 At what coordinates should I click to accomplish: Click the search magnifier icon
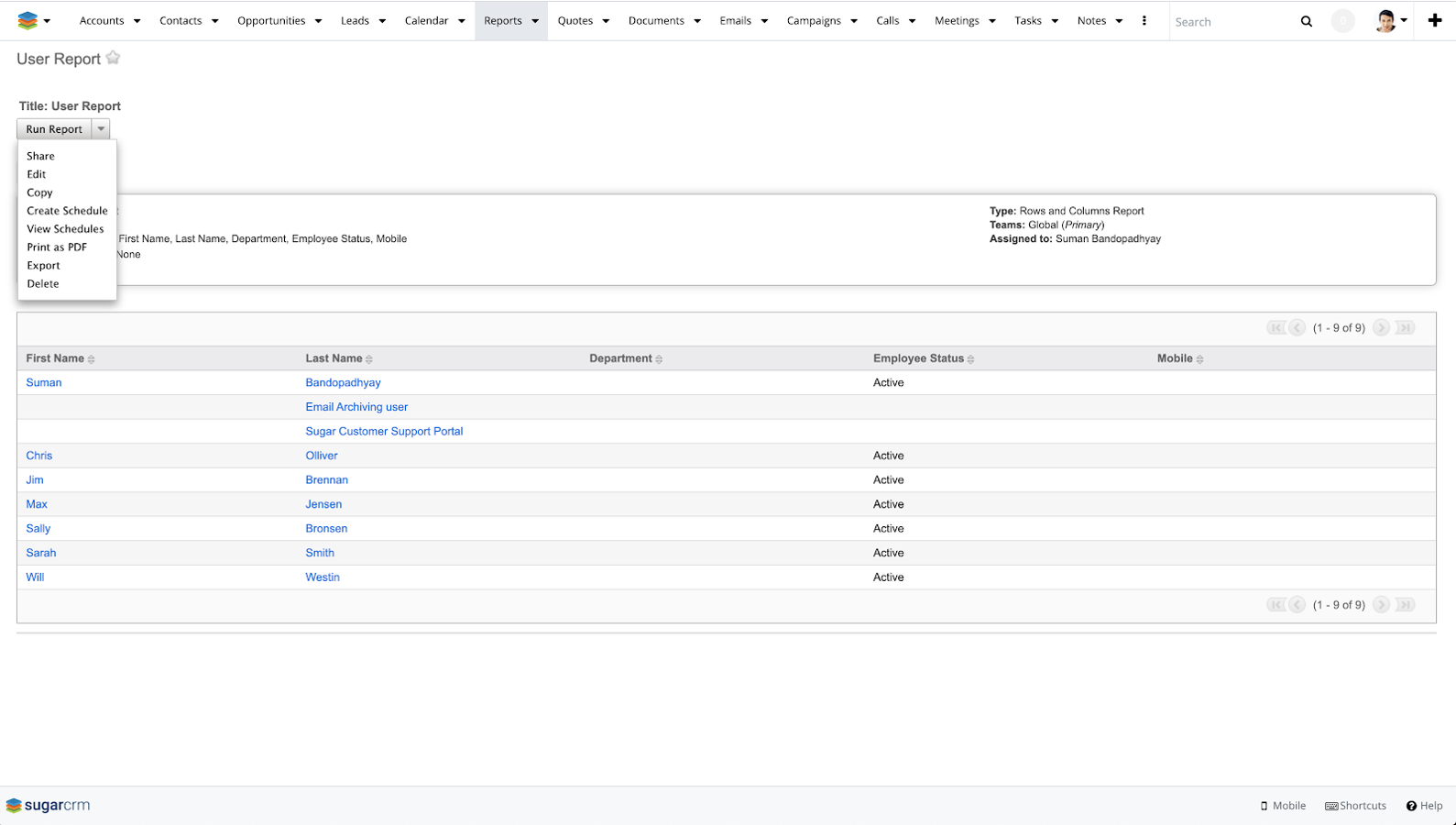1306,21
